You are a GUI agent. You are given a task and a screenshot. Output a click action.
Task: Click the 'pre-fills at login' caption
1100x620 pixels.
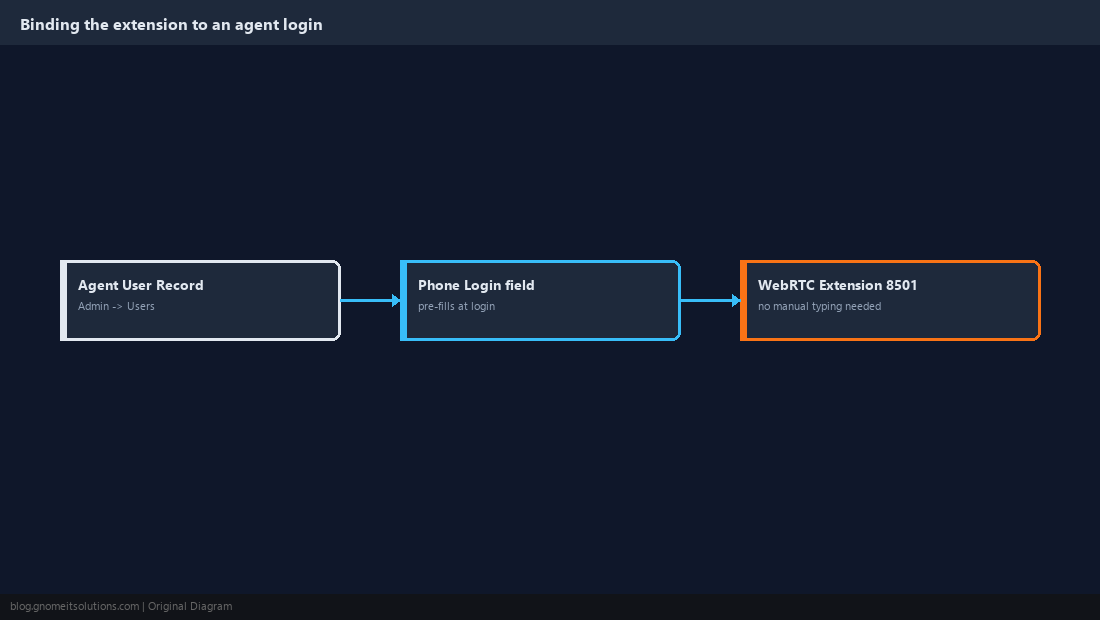(456, 306)
